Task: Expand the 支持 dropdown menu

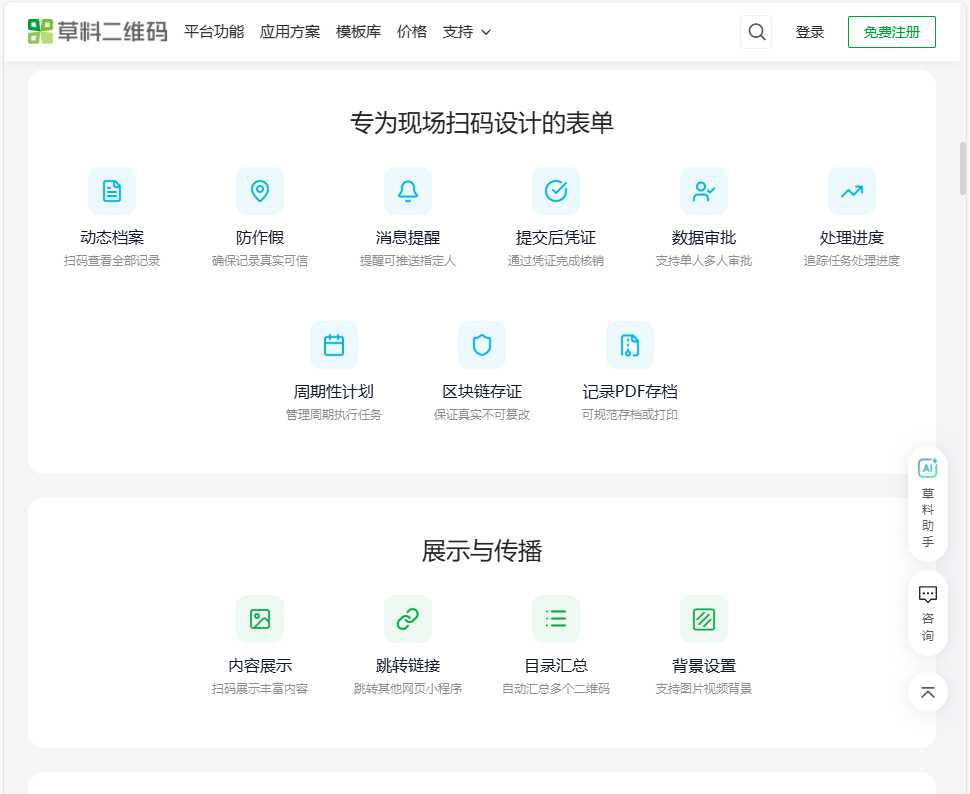Action: pos(467,31)
